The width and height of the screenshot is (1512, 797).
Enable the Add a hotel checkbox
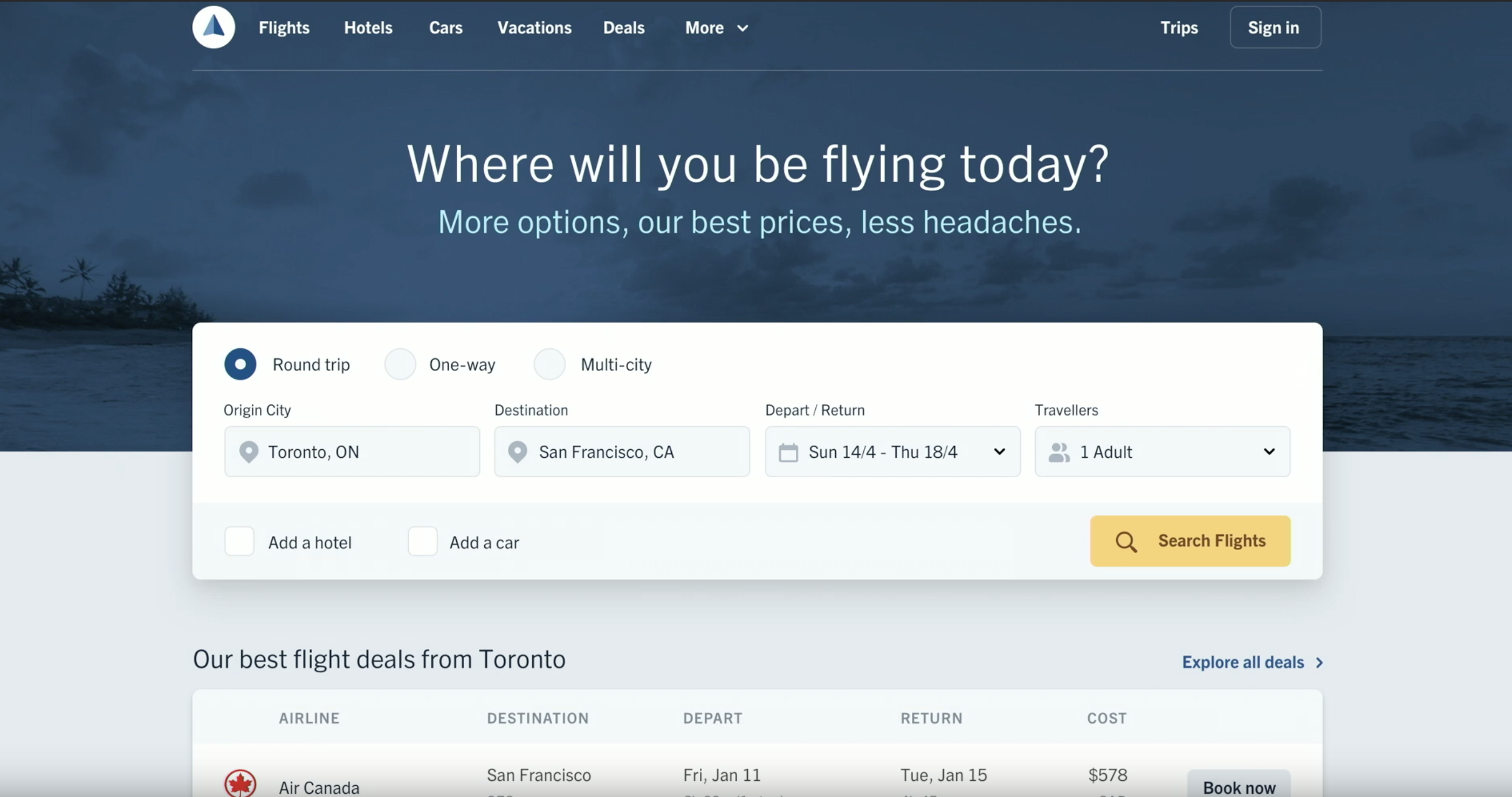click(x=239, y=541)
